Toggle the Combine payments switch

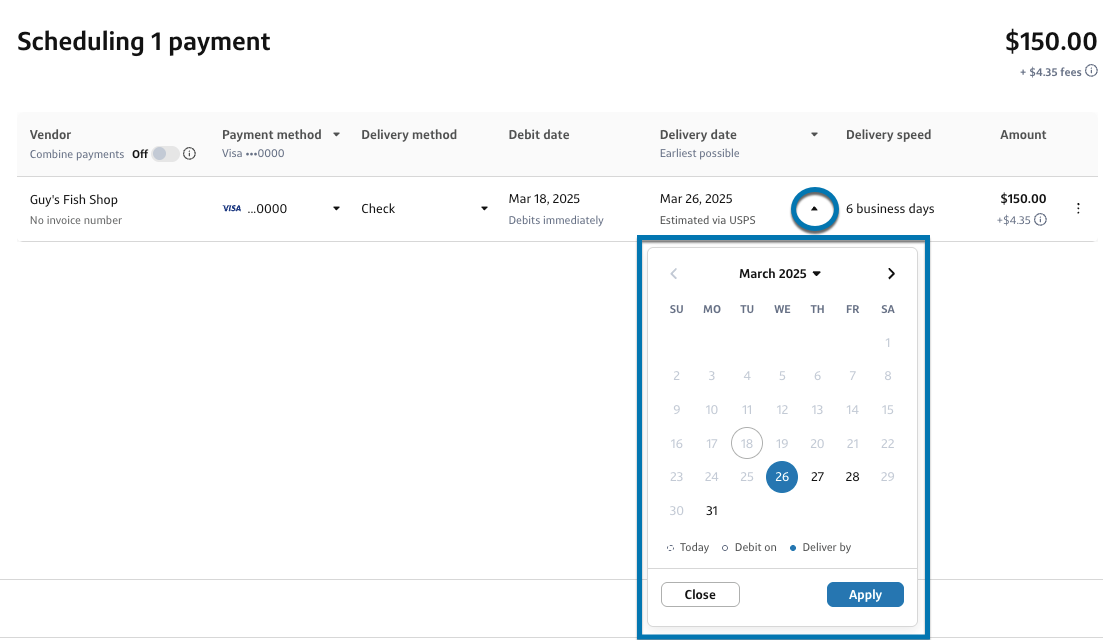(165, 154)
